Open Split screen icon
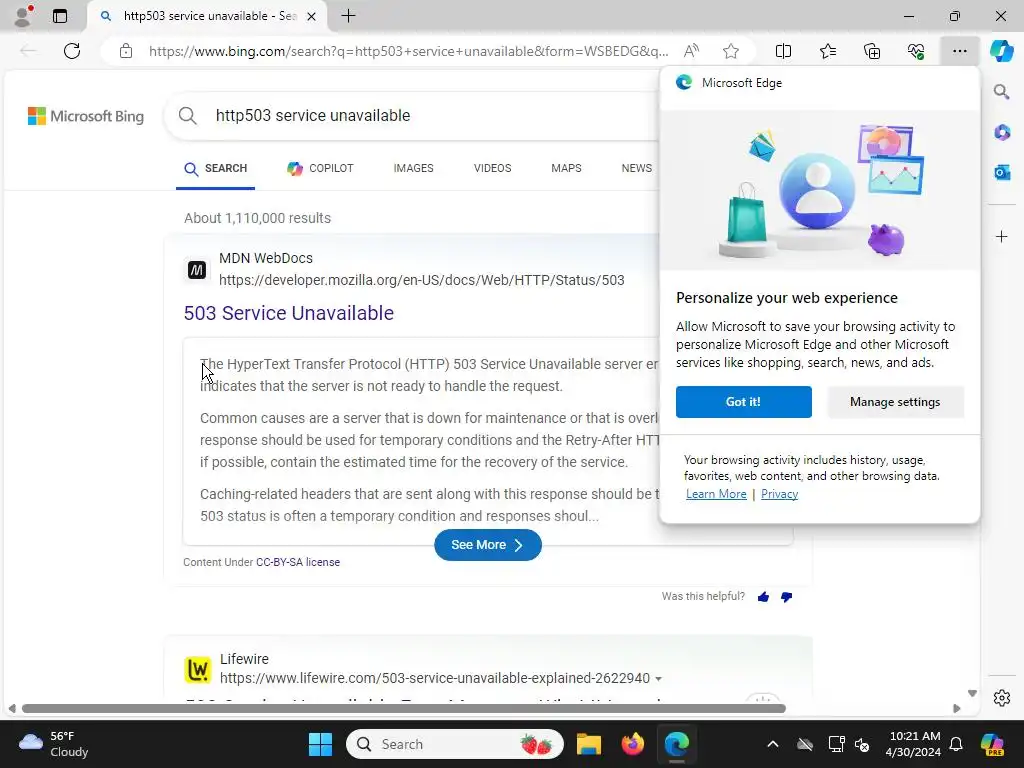 pyautogui.click(x=783, y=51)
